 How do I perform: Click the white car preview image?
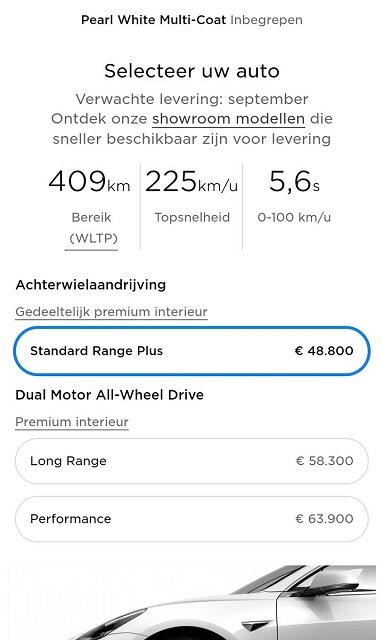tap(192, 602)
